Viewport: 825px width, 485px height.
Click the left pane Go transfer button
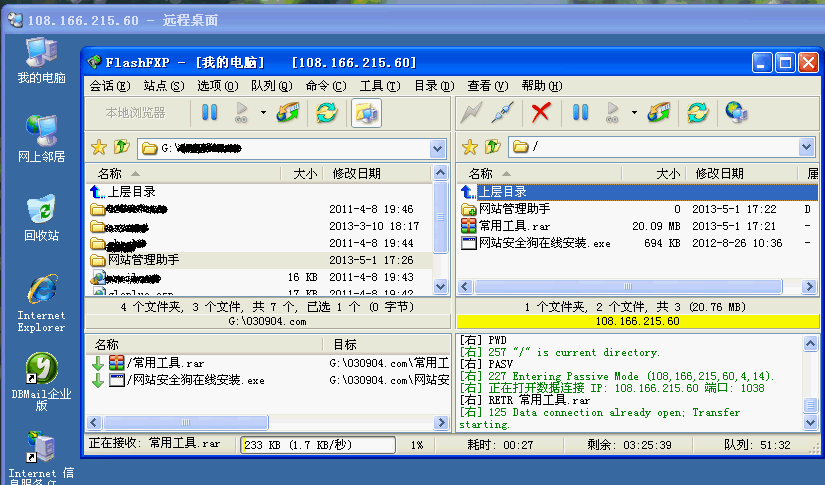[x=242, y=113]
